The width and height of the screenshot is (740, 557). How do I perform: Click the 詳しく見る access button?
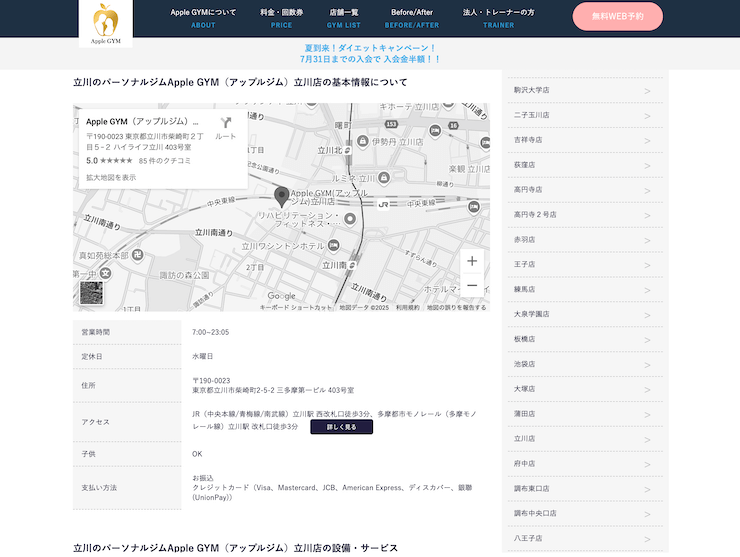pyautogui.click(x=342, y=427)
